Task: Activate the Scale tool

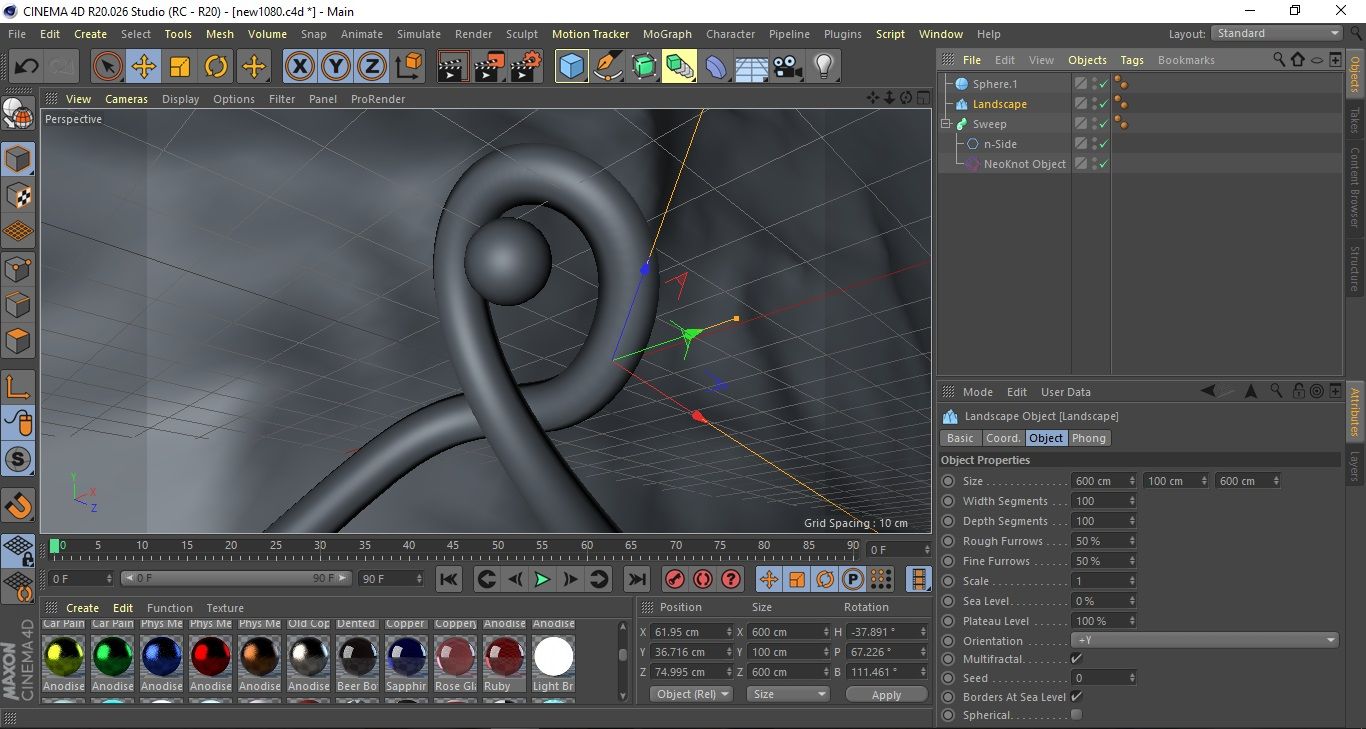Action: click(180, 67)
